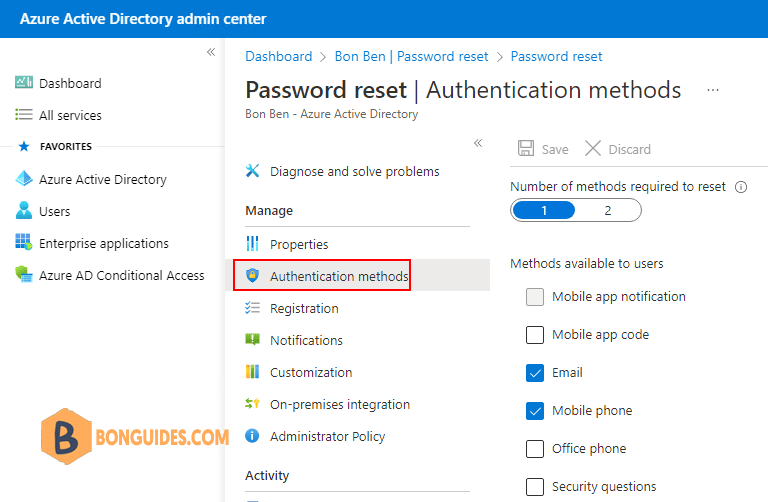Click the Save button label
768x502 pixels.
tap(555, 149)
